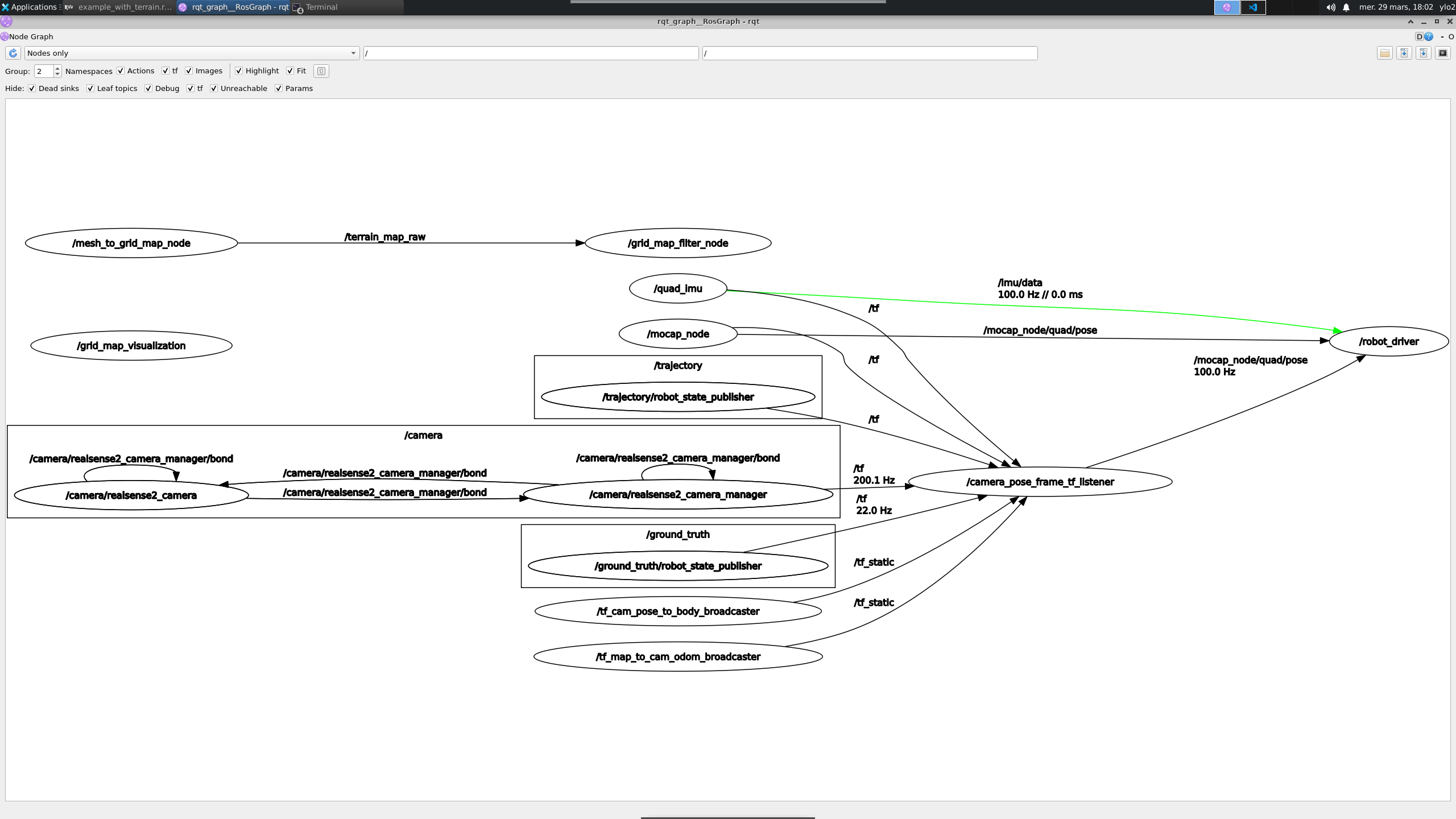Click the VS Code icon in system tray
Screen dimensions: 1456x819
(1252, 7)
